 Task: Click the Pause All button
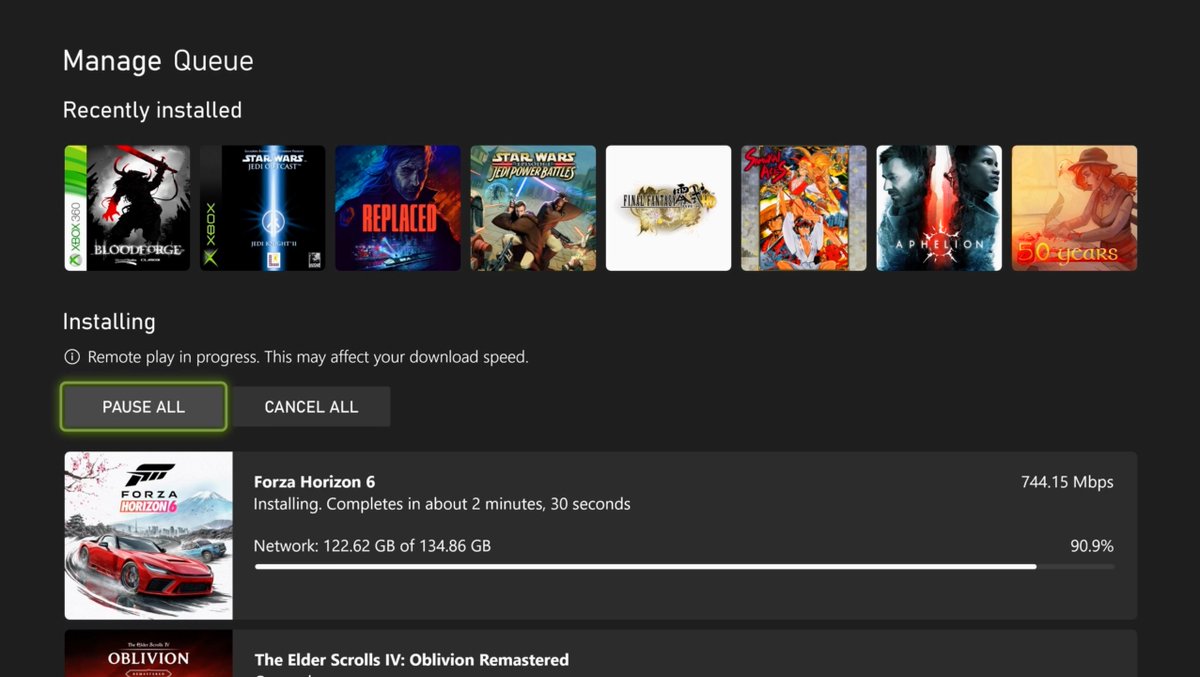[x=144, y=407]
